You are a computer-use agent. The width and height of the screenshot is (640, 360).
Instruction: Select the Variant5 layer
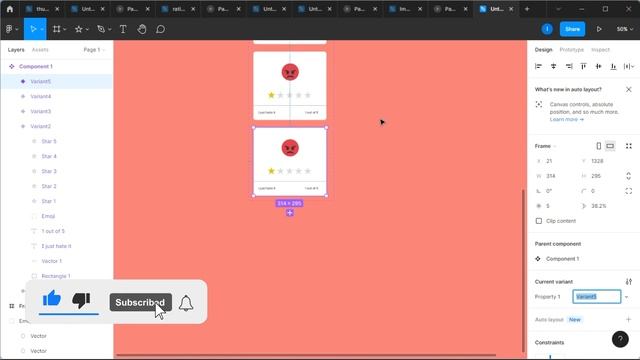tap(57, 81)
